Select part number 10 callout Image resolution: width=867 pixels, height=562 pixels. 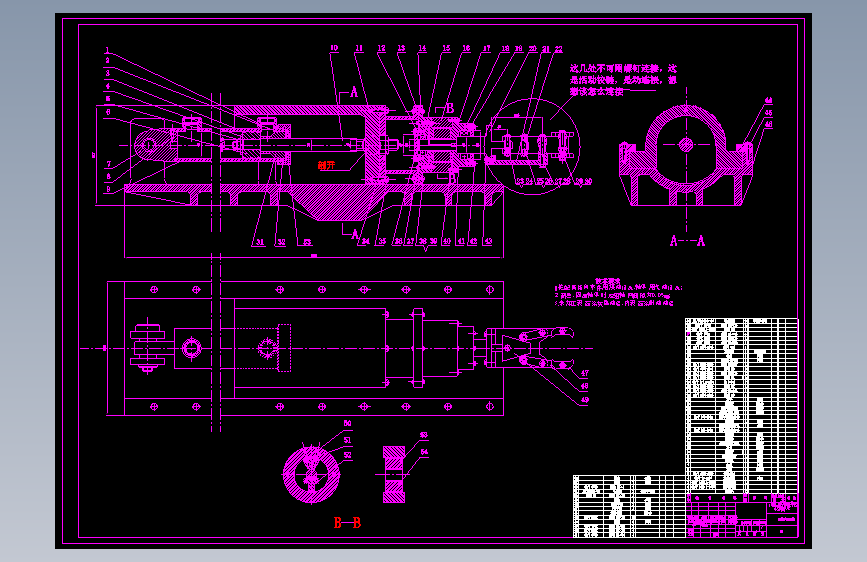coord(334,48)
